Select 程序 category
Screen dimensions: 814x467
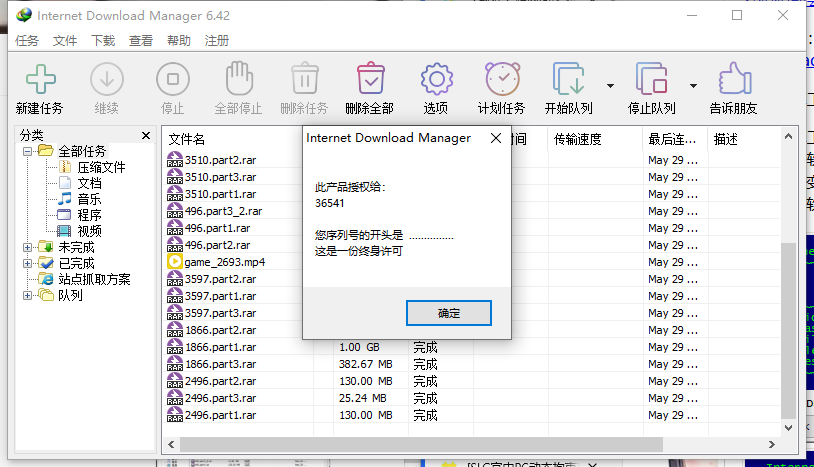tap(89, 215)
